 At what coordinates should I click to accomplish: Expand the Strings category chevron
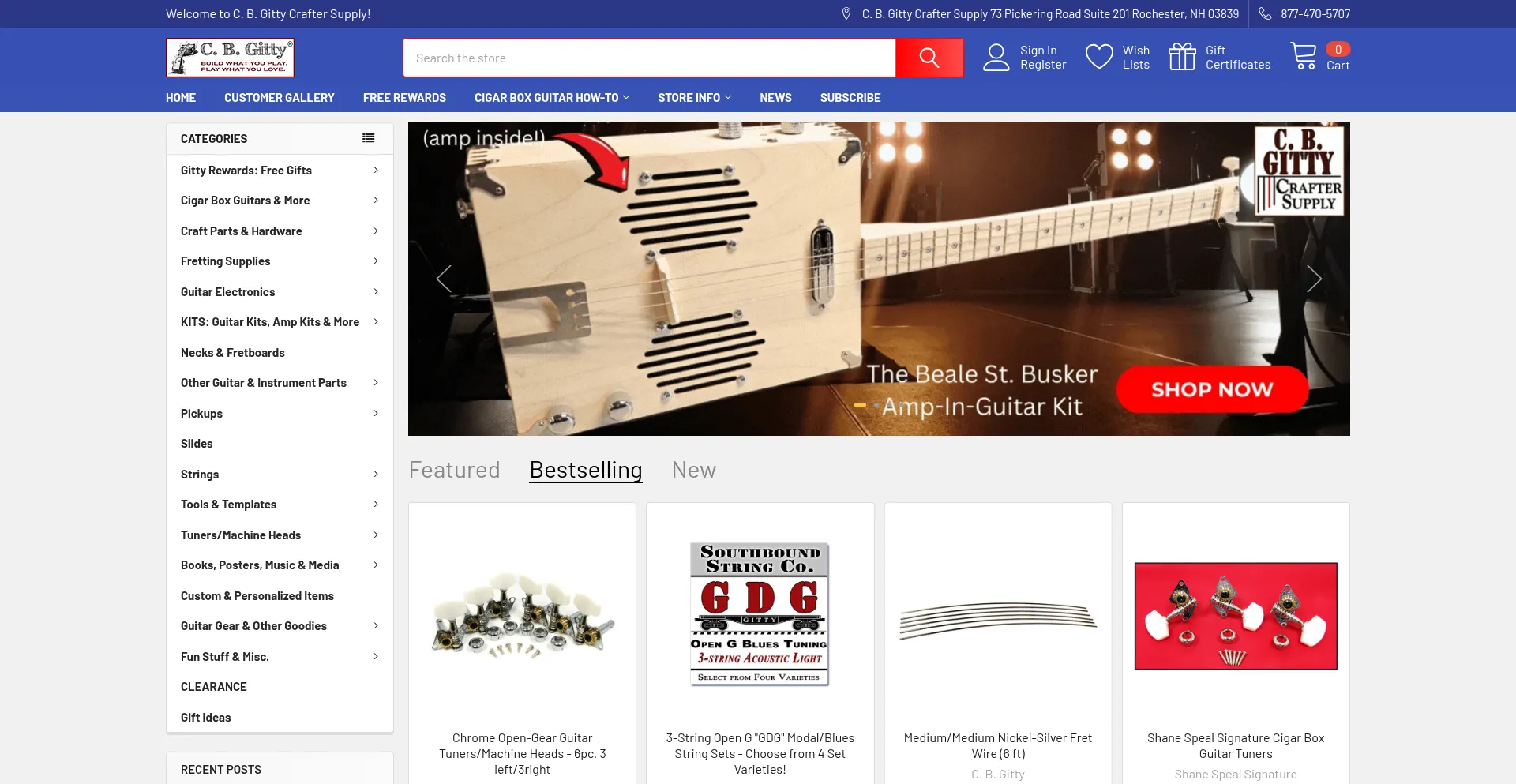coord(376,474)
